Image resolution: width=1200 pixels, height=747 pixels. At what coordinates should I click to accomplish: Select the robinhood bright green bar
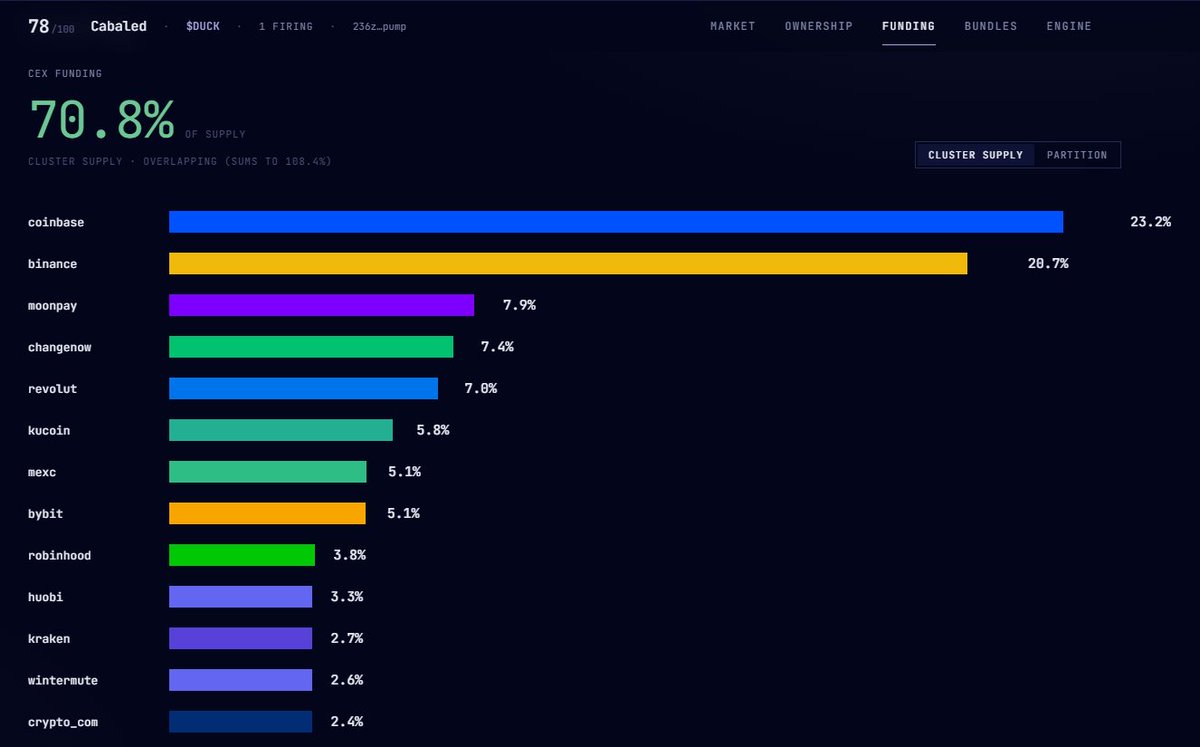(242, 555)
